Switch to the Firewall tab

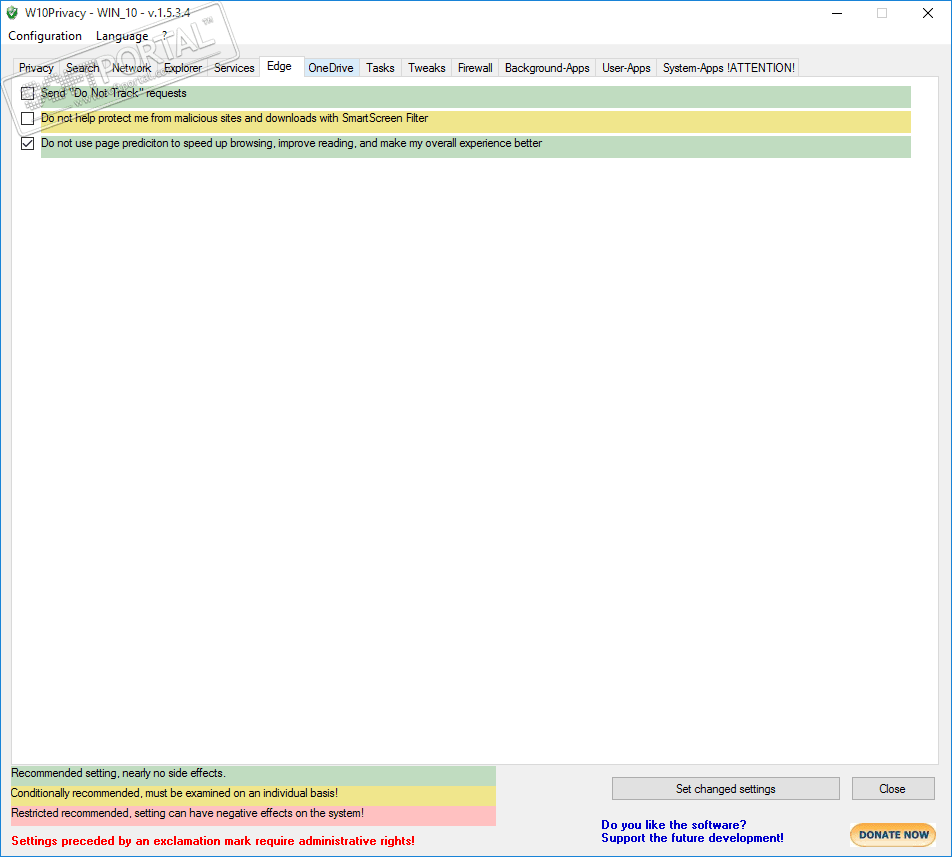tap(475, 68)
